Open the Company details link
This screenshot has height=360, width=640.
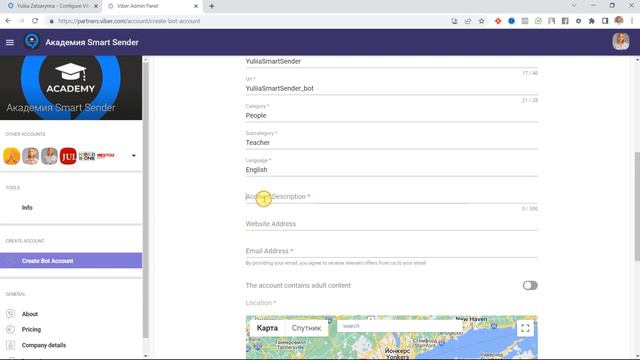pyautogui.click(x=44, y=345)
